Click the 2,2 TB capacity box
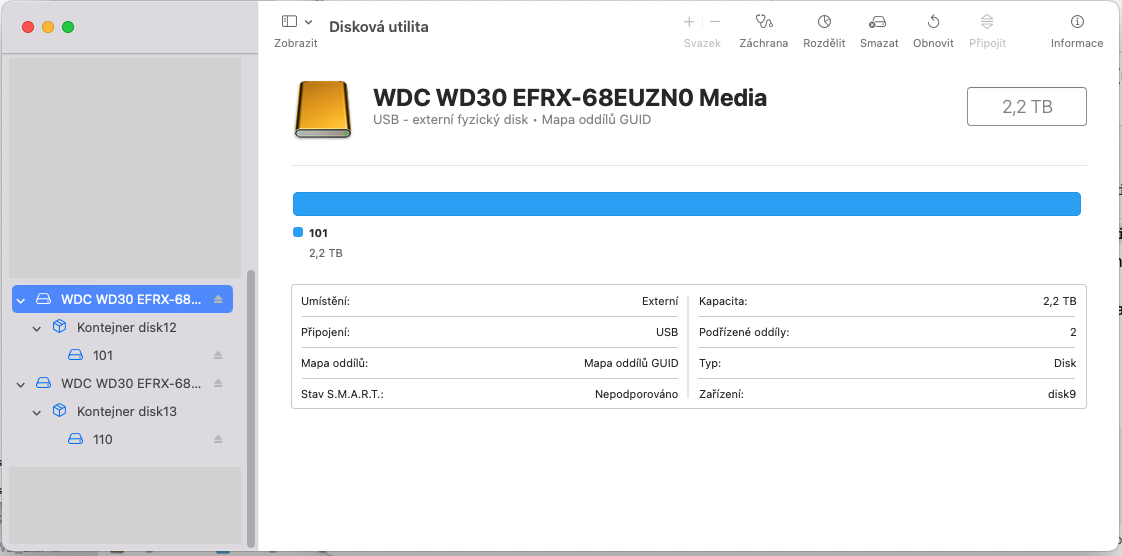The width and height of the screenshot is (1122, 556). 1027,107
